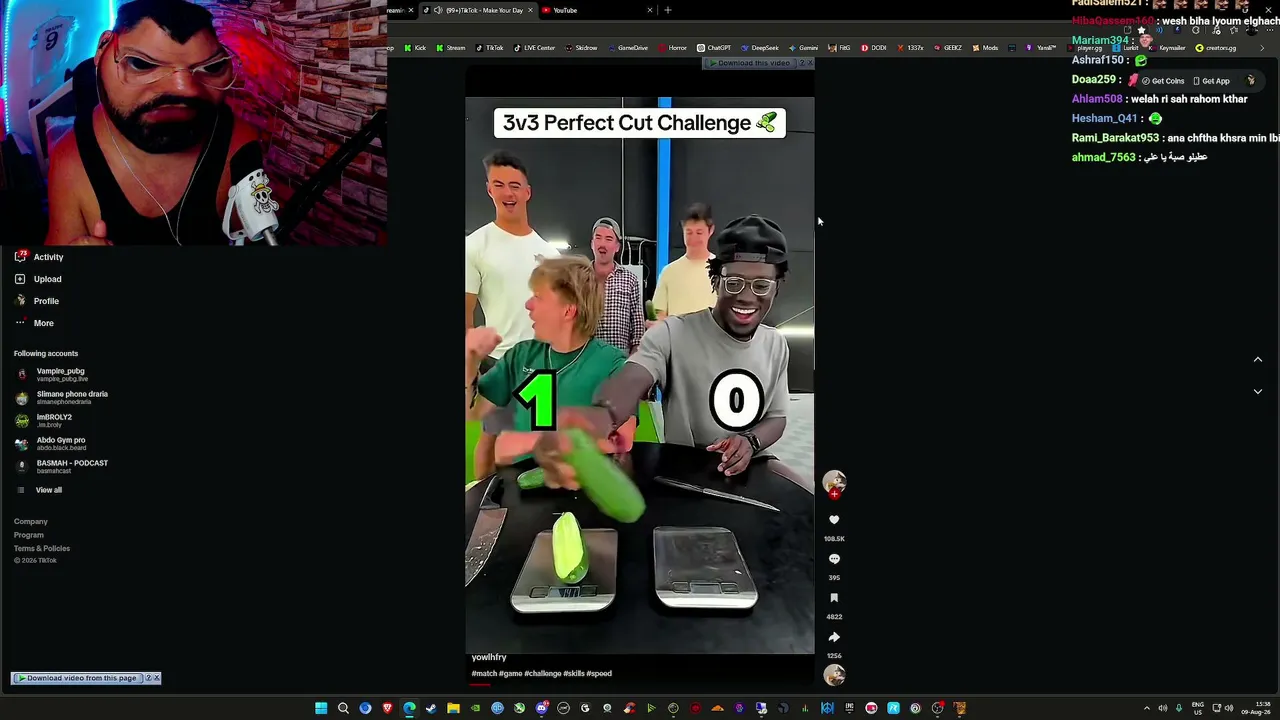Open Steam from the taskbar

click(431, 709)
